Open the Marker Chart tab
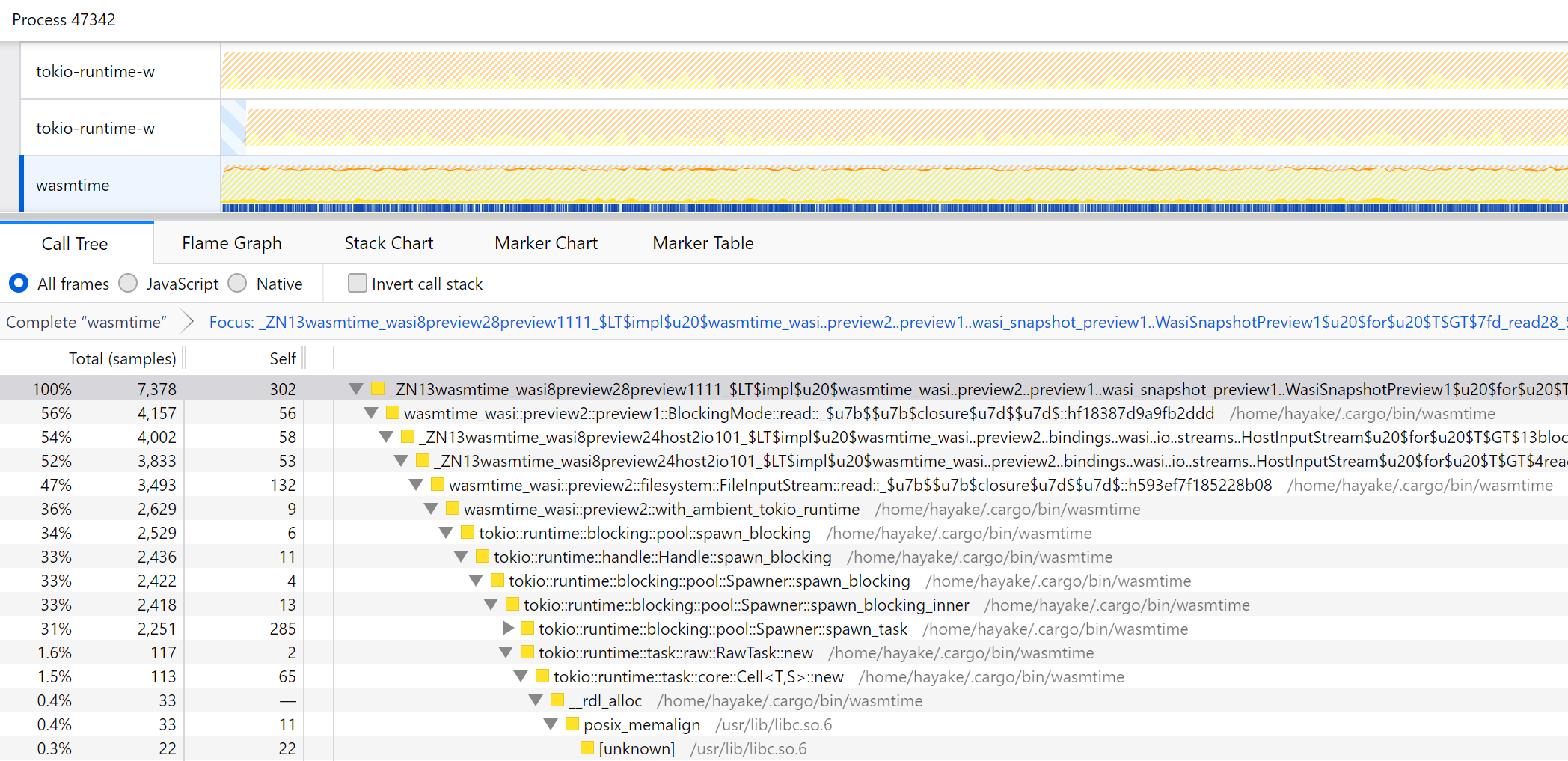Image resolution: width=1568 pixels, height=761 pixels. pos(545,243)
